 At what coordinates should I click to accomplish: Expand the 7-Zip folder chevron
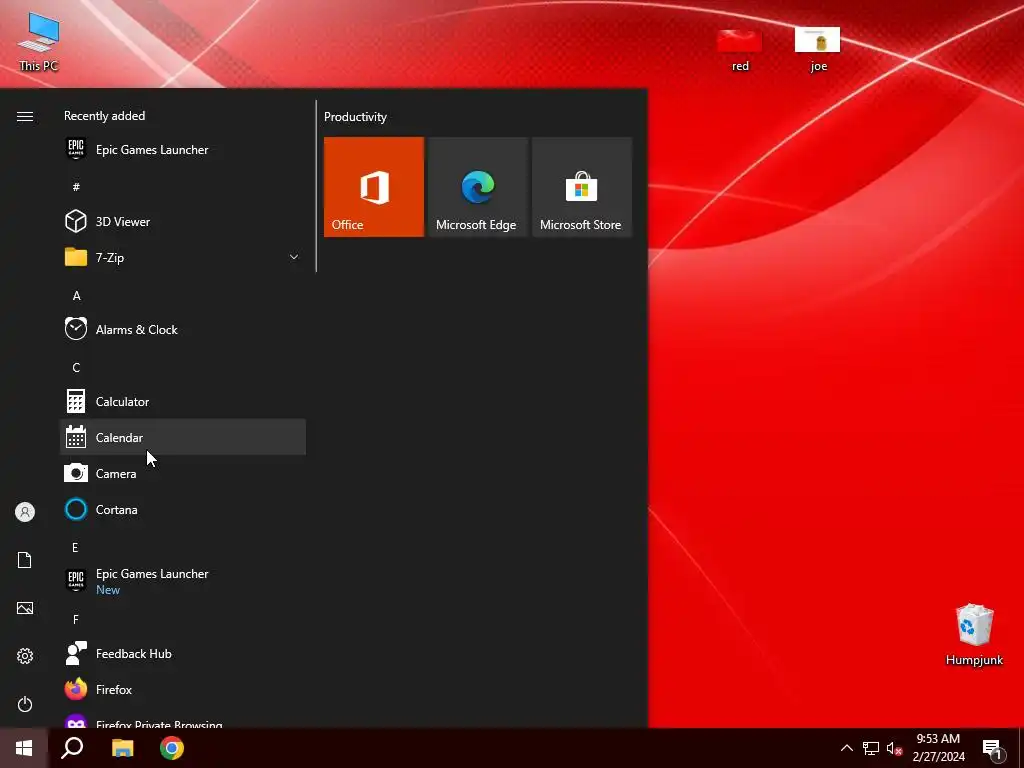tap(294, 257)
